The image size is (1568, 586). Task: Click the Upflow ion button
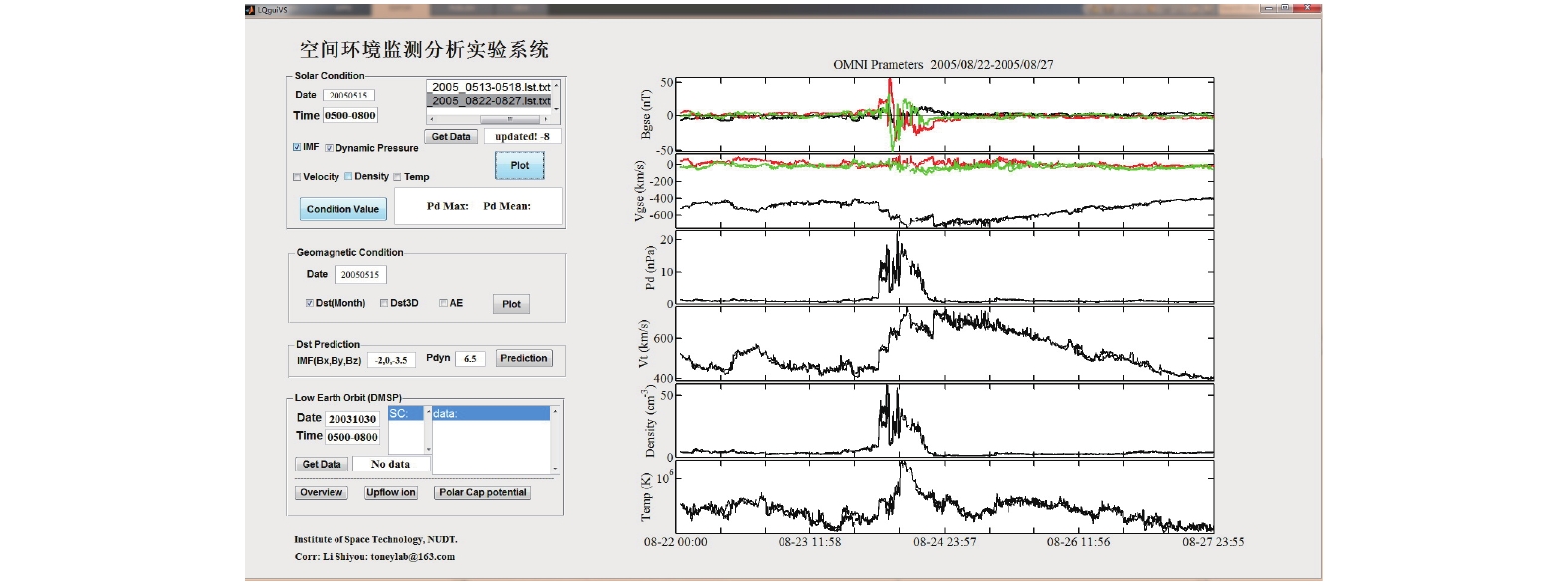pos(390,492)
